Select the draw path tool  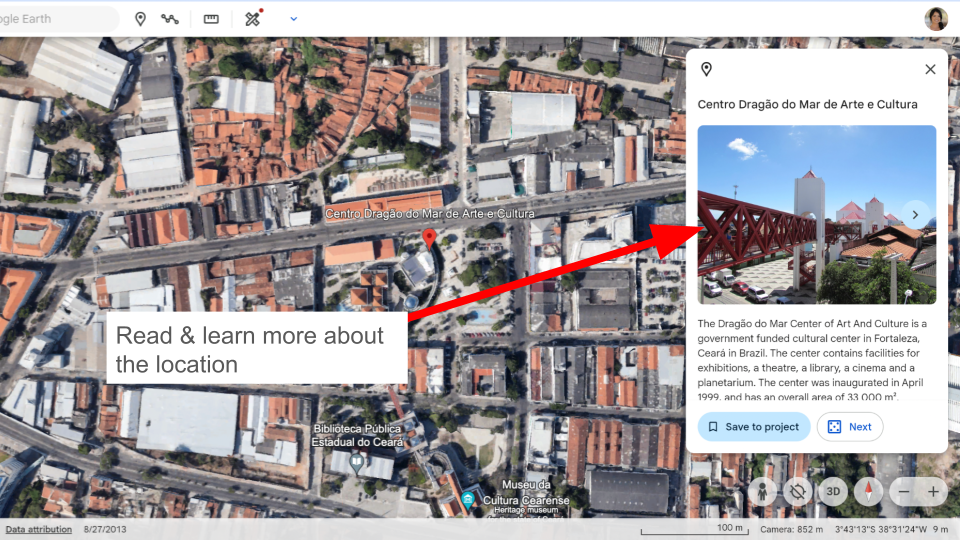click(x=170, y=19)
